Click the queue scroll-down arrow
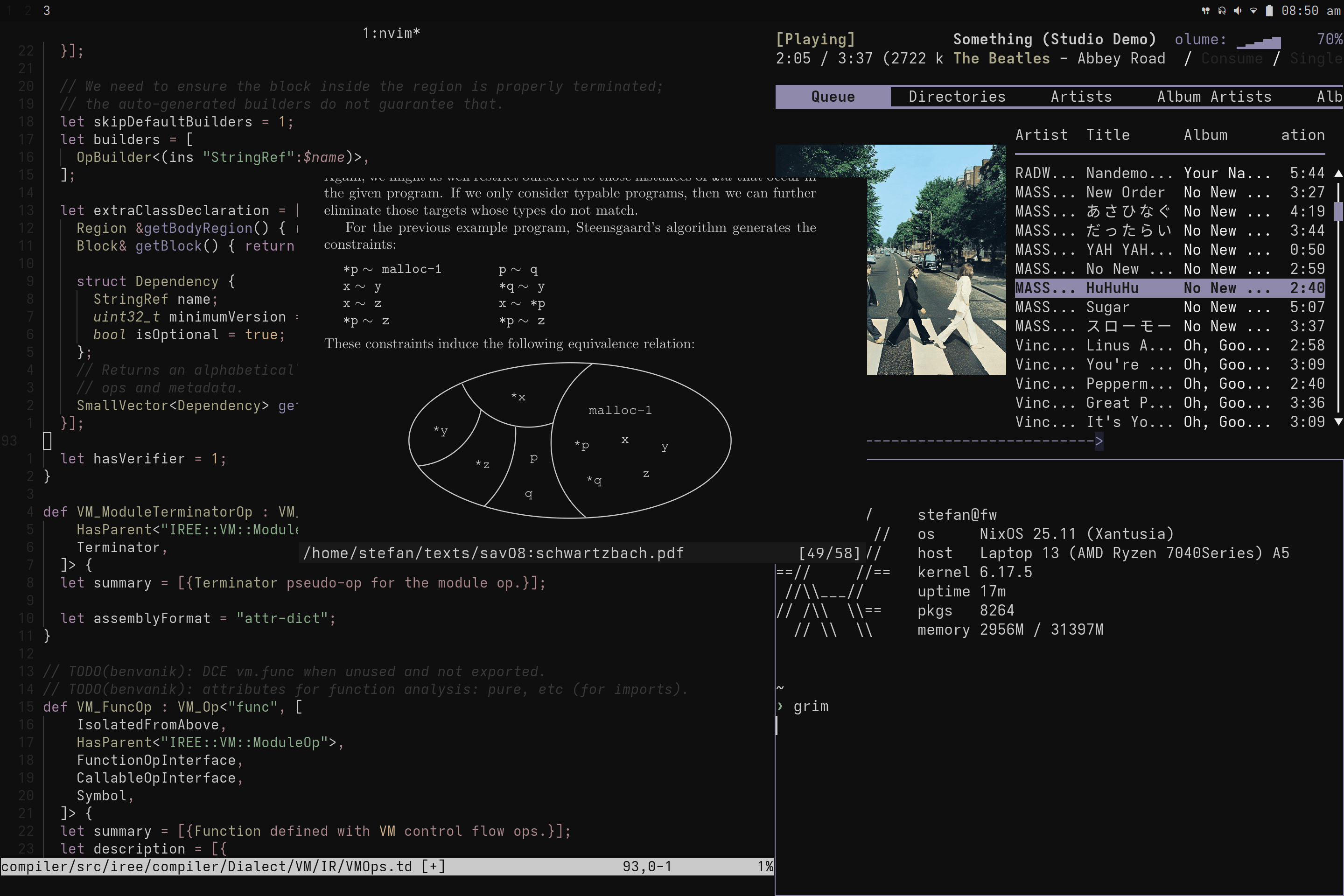1344x896 pixels. (x=1338, y=422)
